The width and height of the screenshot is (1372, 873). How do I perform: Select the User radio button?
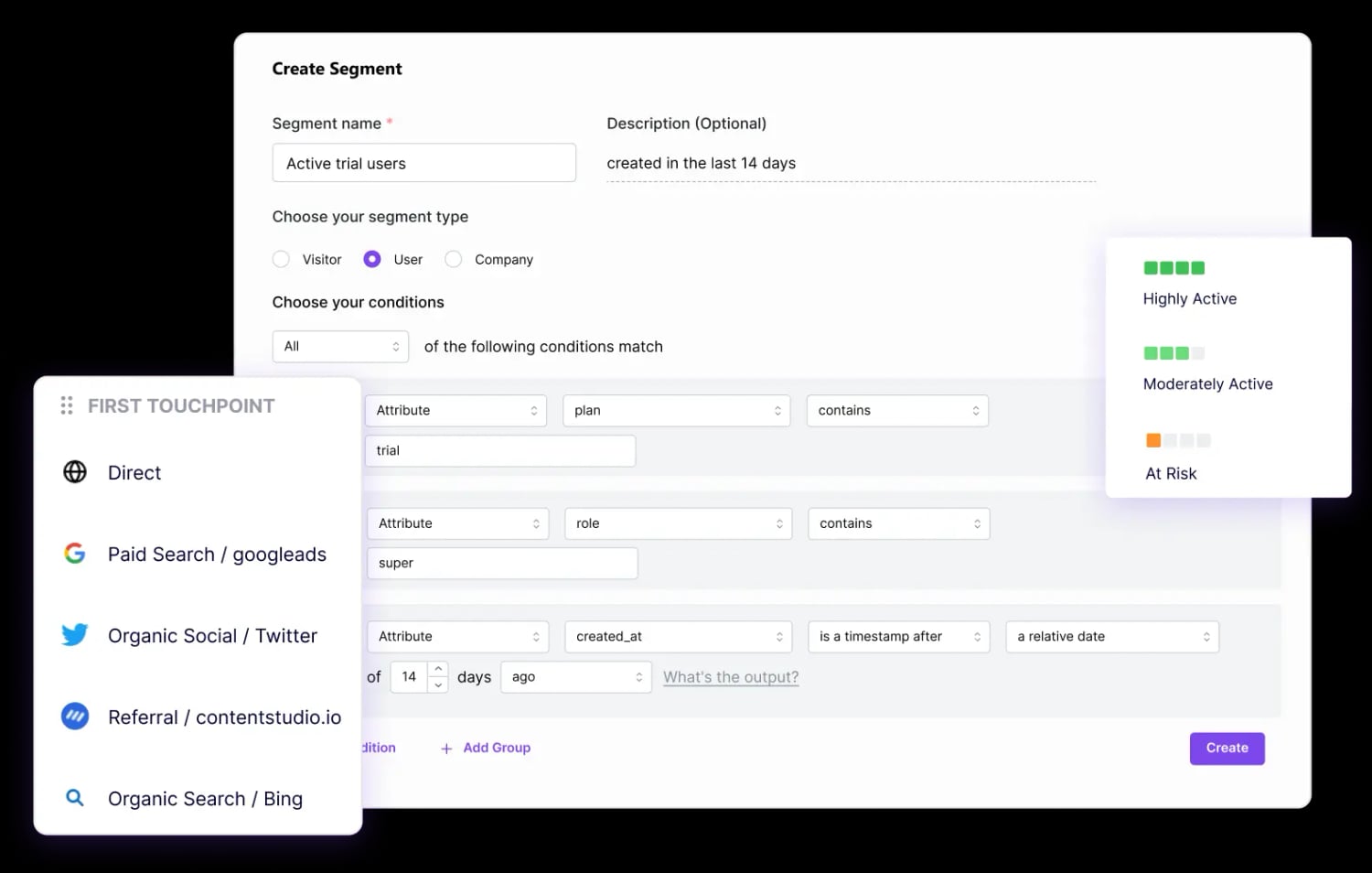(x=371, y=259)
